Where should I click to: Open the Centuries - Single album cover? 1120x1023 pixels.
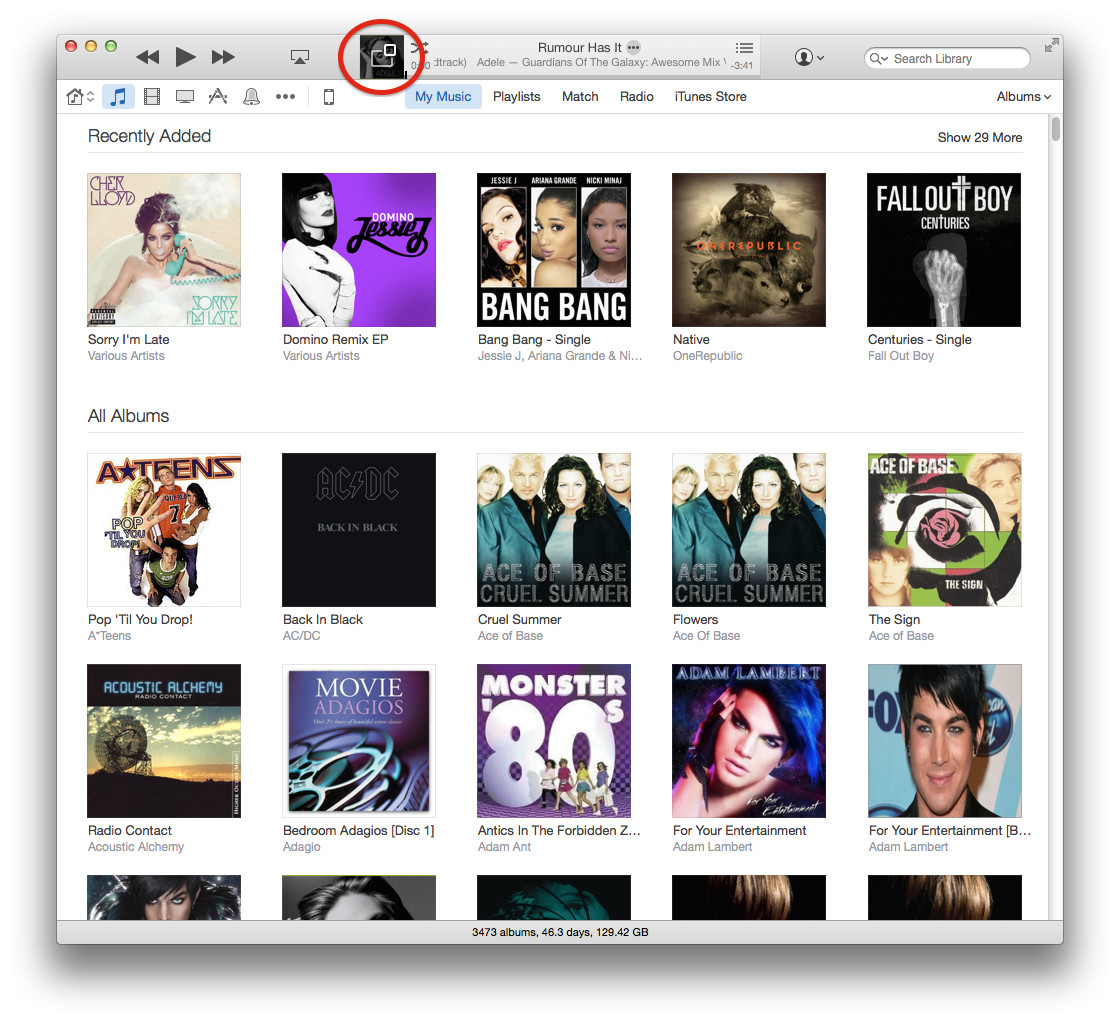[944, 250]
